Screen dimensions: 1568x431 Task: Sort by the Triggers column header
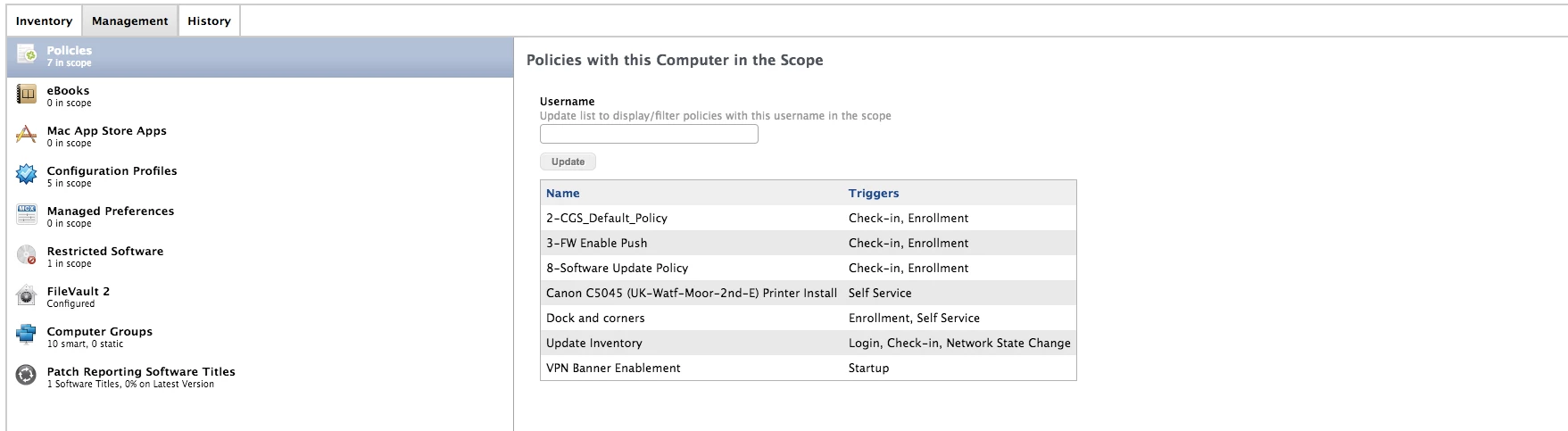point(874,193)
